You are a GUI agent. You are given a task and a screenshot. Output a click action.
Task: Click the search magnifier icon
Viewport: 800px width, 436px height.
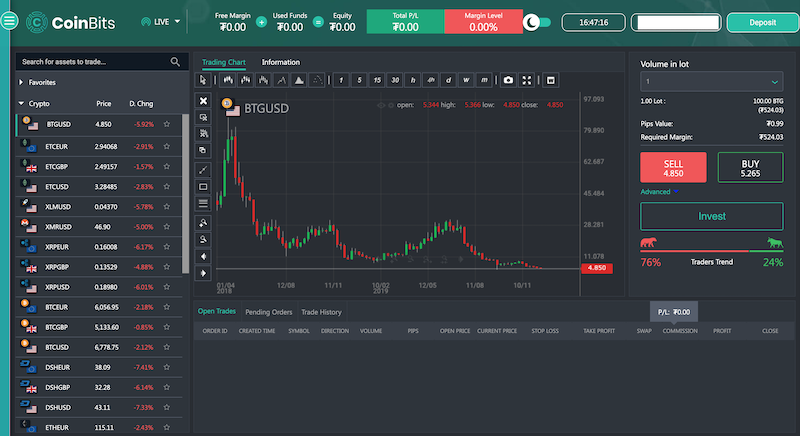click(175, 62)
